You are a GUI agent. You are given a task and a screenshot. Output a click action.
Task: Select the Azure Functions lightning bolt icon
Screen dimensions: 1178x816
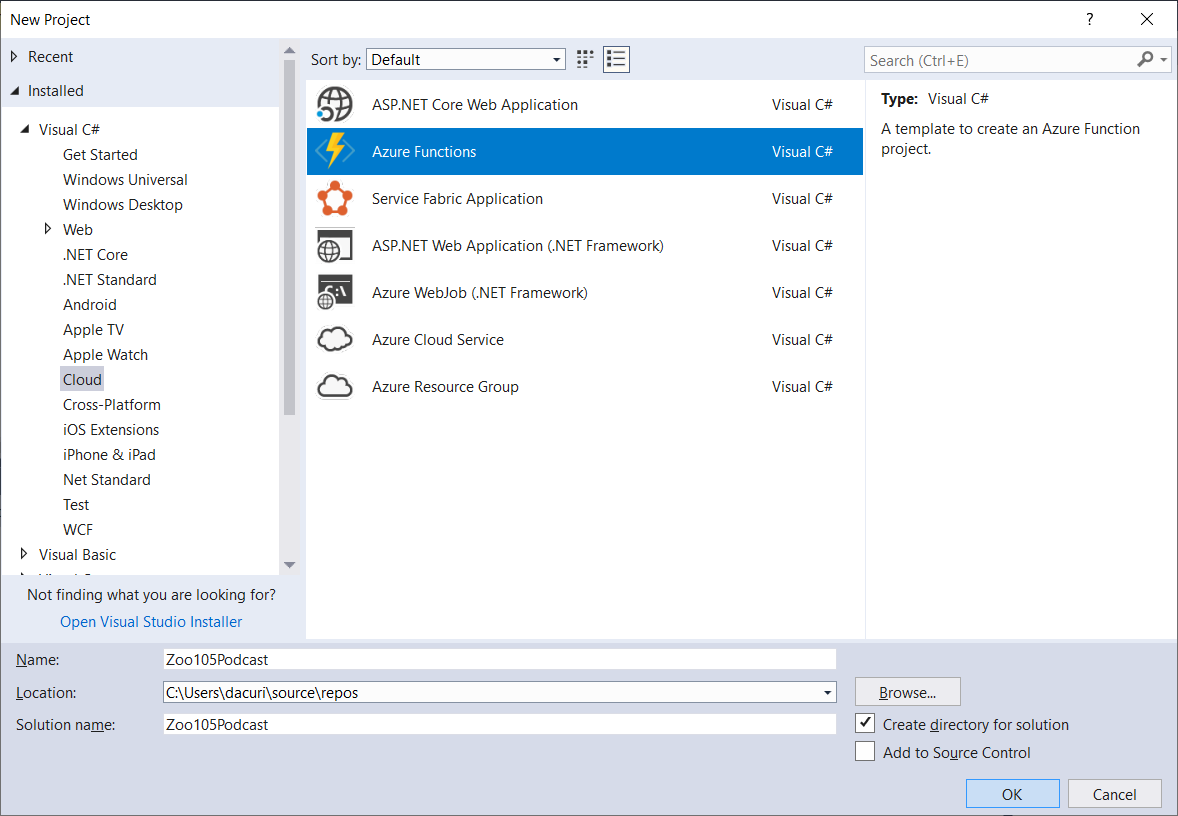pyautogui.click(x=335, y=151)
